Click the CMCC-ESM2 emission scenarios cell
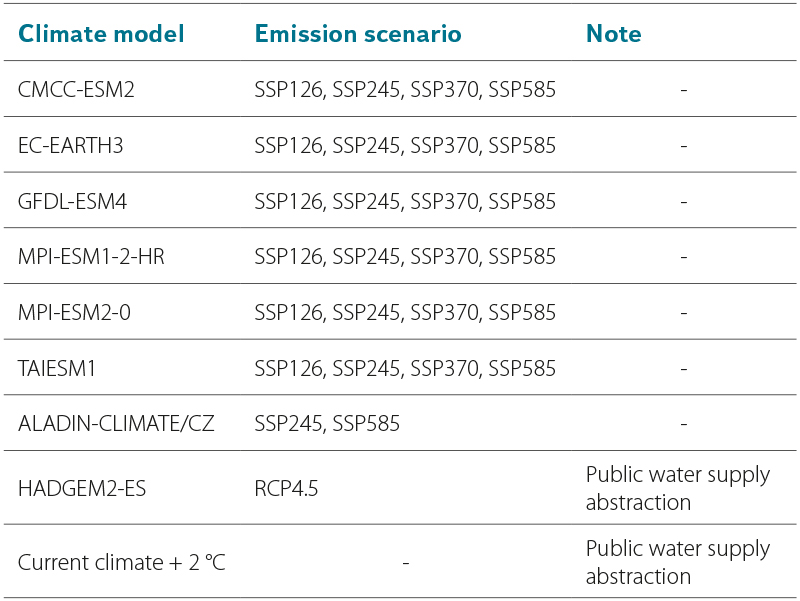 click(405, 89)
